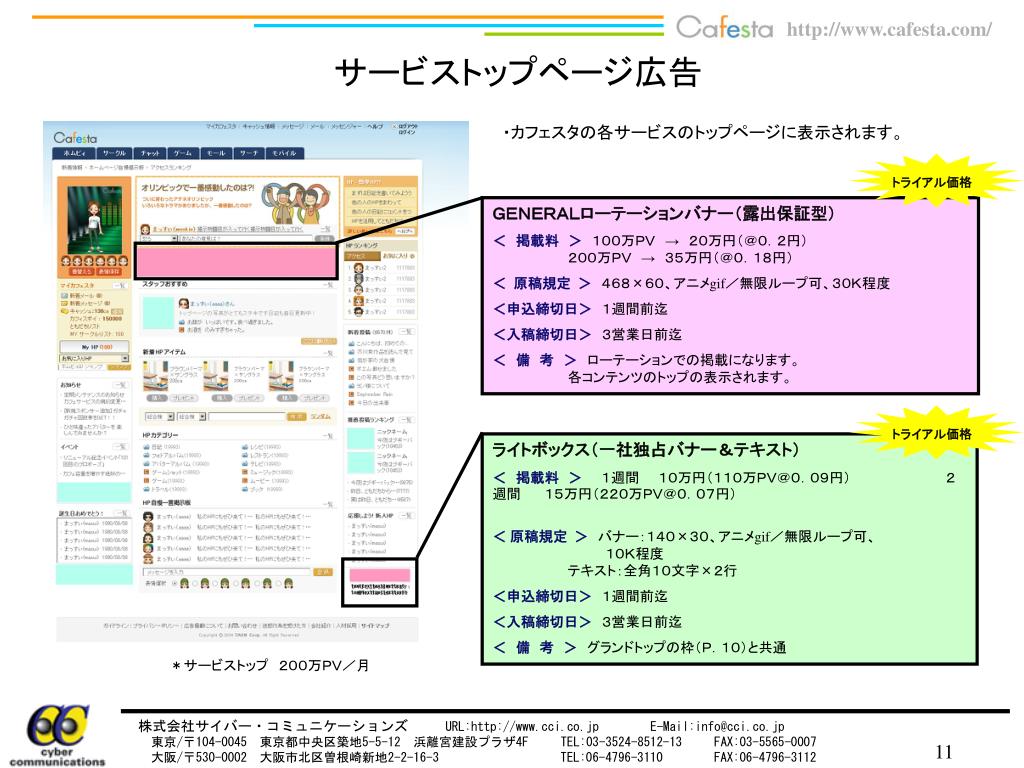Select the last 表情選択 radio button

[278, 583]
